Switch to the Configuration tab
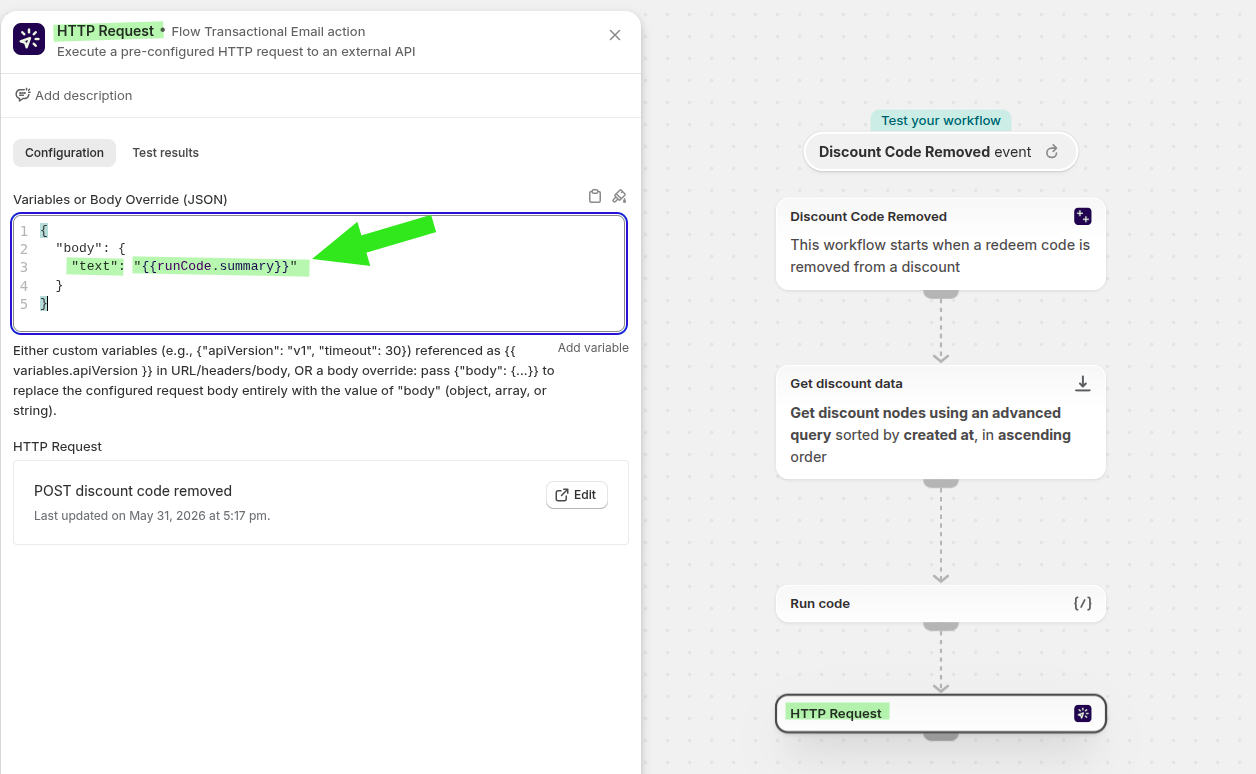This screenshot has height=774, width=1256. [65, 153]
